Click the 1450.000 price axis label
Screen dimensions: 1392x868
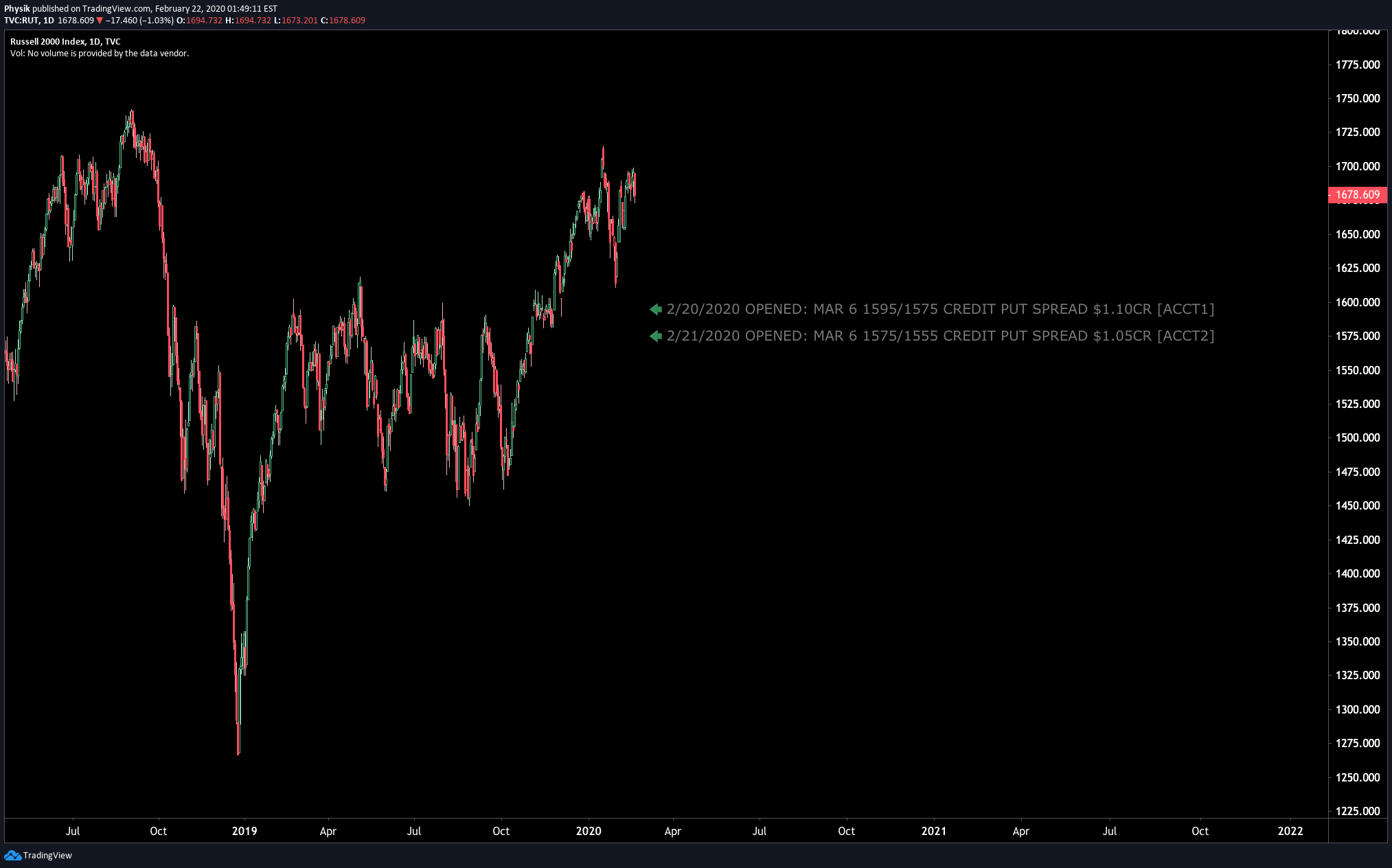[x=1358, y=505]
